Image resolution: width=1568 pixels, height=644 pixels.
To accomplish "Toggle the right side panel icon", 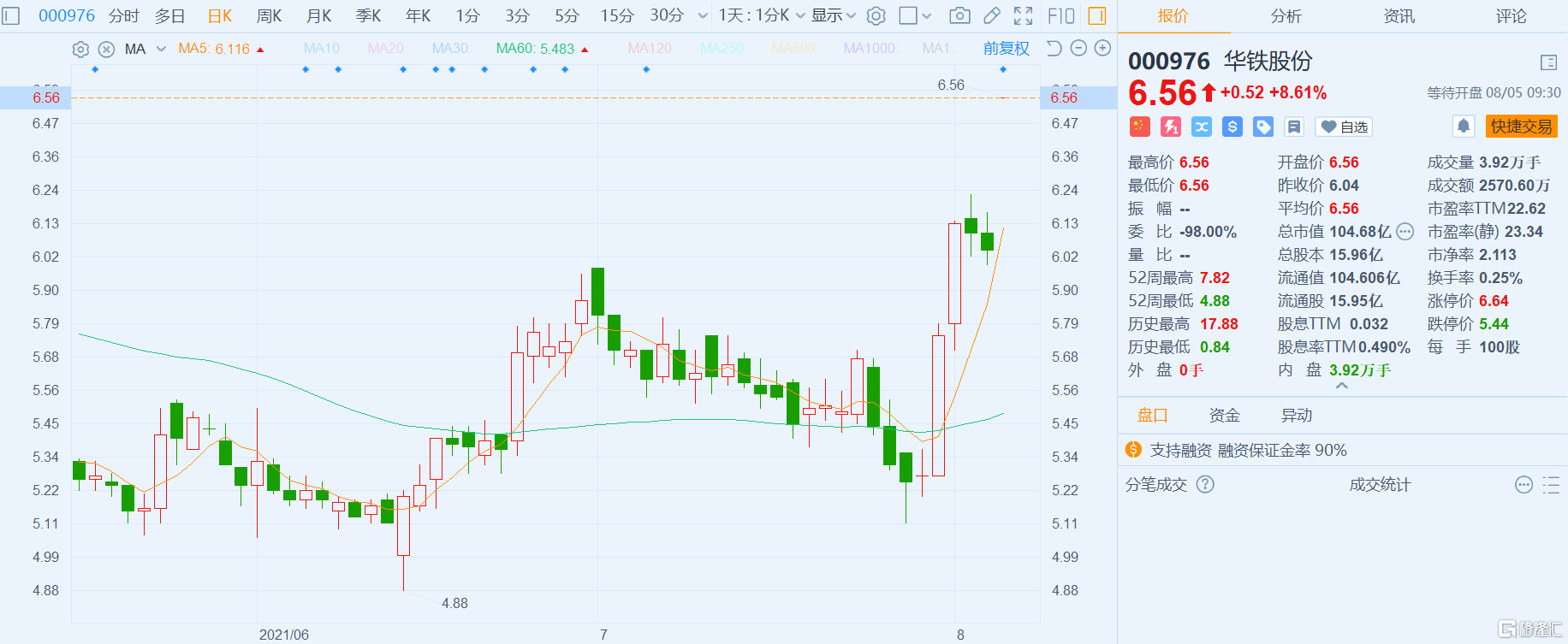I will (x=1096, y=15).
